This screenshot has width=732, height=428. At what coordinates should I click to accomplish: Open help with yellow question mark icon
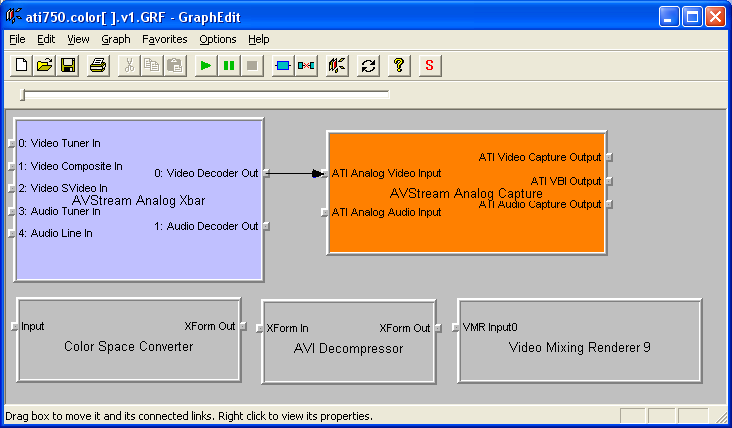(399, 65)
